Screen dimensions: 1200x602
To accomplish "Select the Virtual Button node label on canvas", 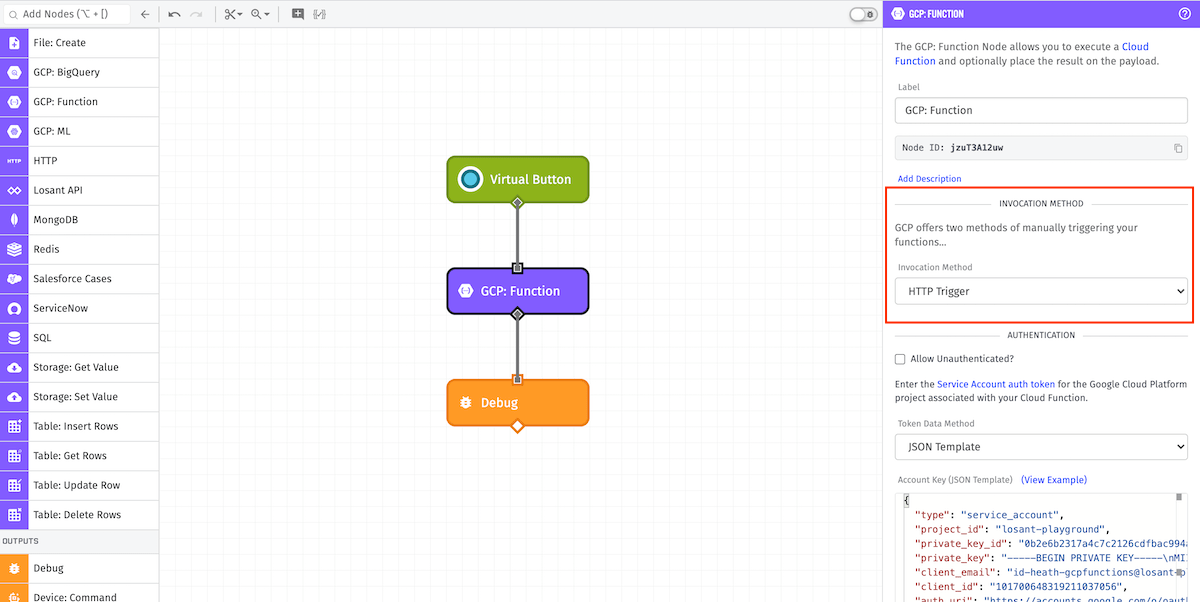I will (x=530, y=180).
